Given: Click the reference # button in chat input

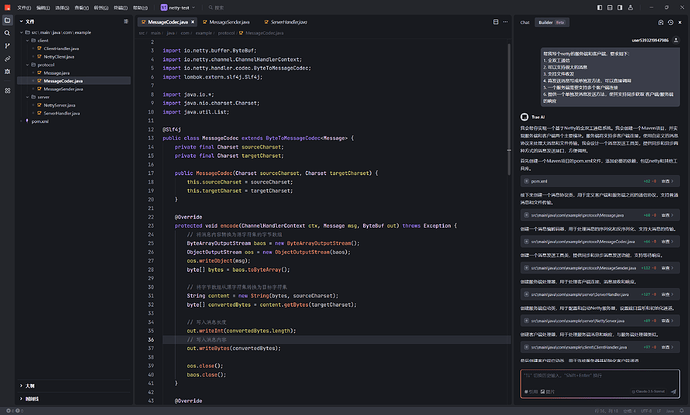Looking at the screenshot, I should coord(531,392).
